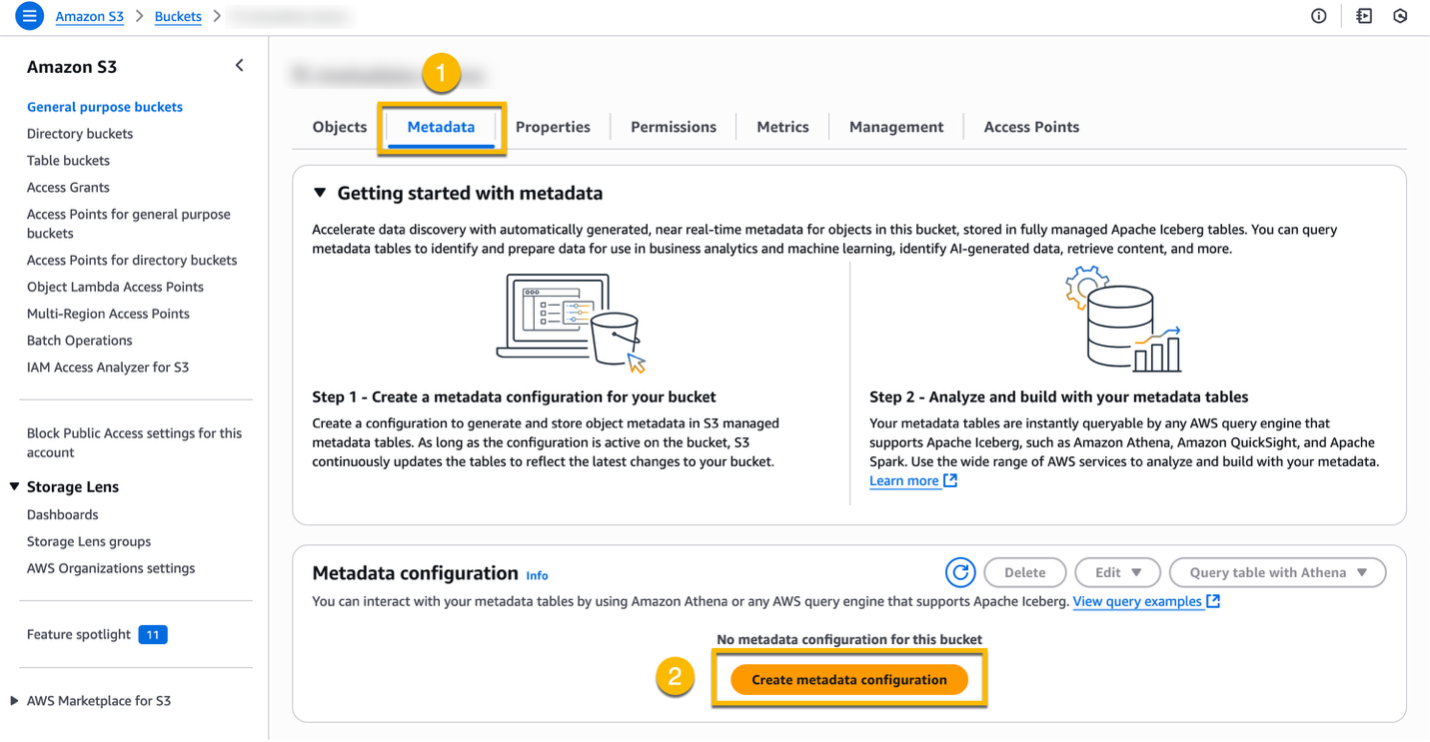The image size is (1430, 742).
Task: Go to Buckets breadcrumb link
Action: click(x=178, y=16)
